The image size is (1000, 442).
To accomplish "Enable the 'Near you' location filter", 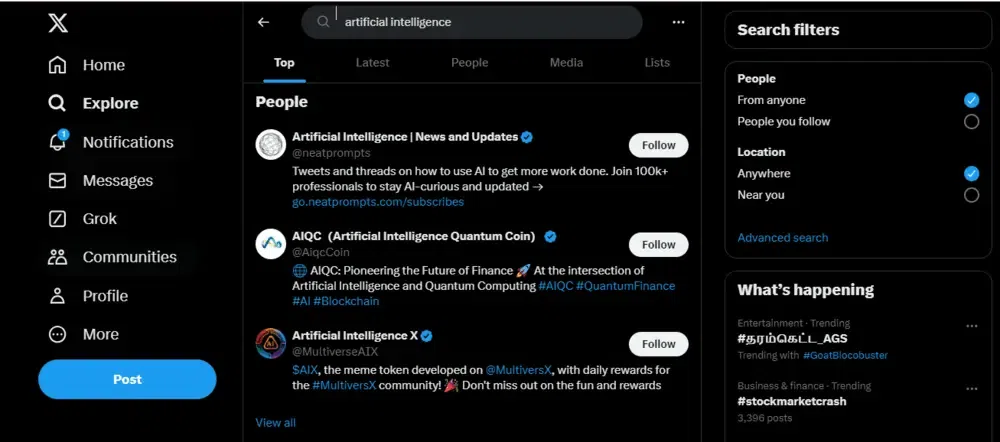I will [x=970, y=195].
